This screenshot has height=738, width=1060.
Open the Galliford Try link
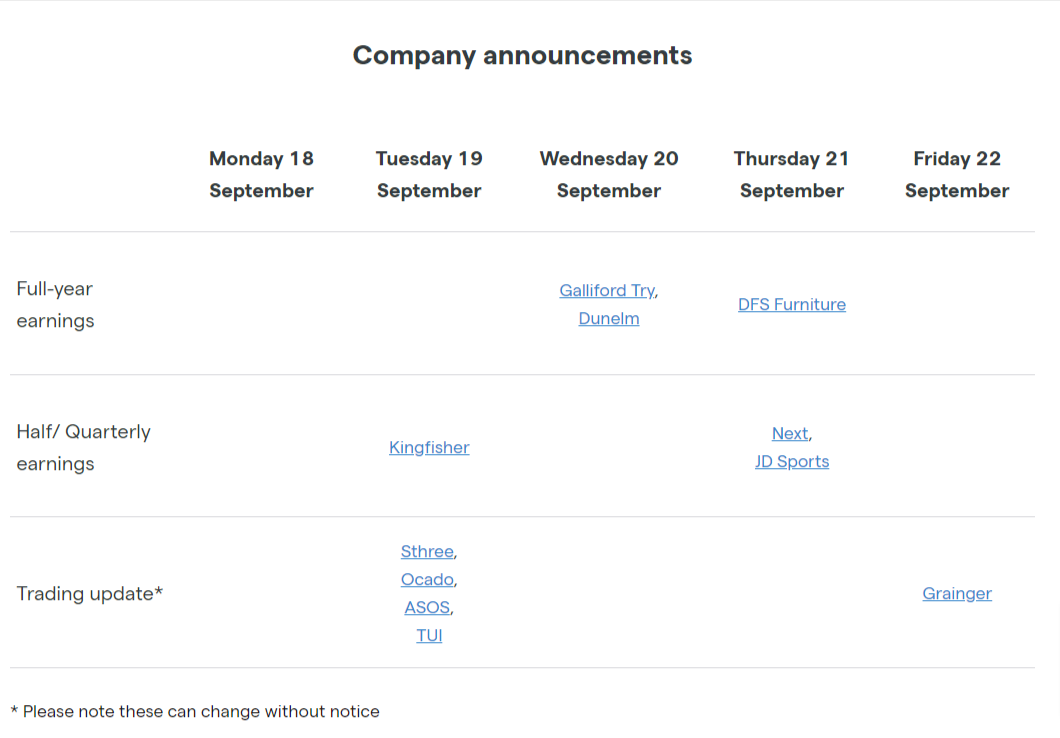click(606, 291)
